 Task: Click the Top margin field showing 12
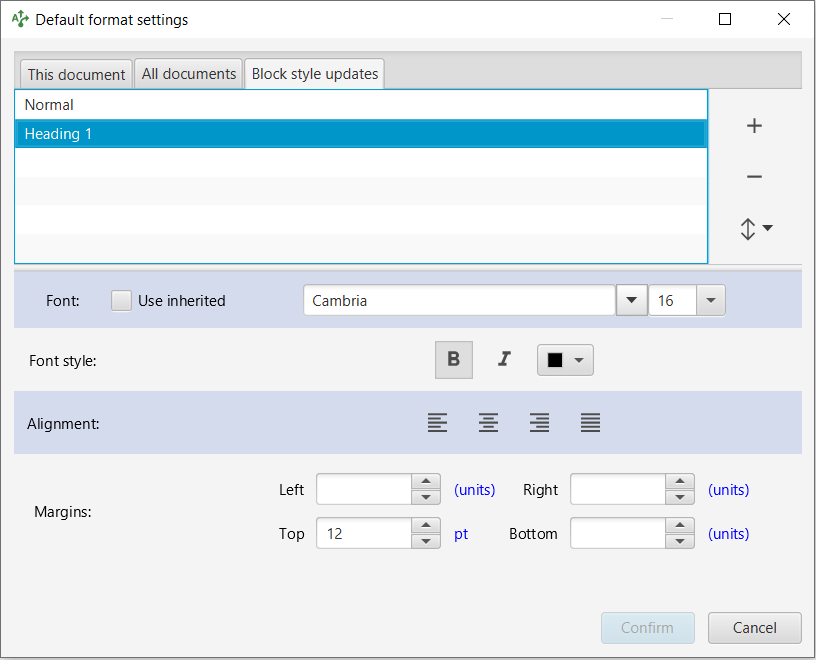point(364,533)
